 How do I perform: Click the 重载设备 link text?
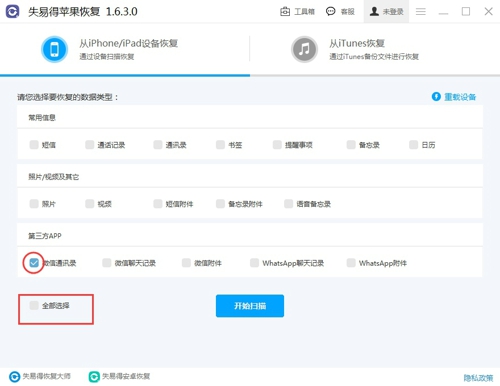coord(460,97)
